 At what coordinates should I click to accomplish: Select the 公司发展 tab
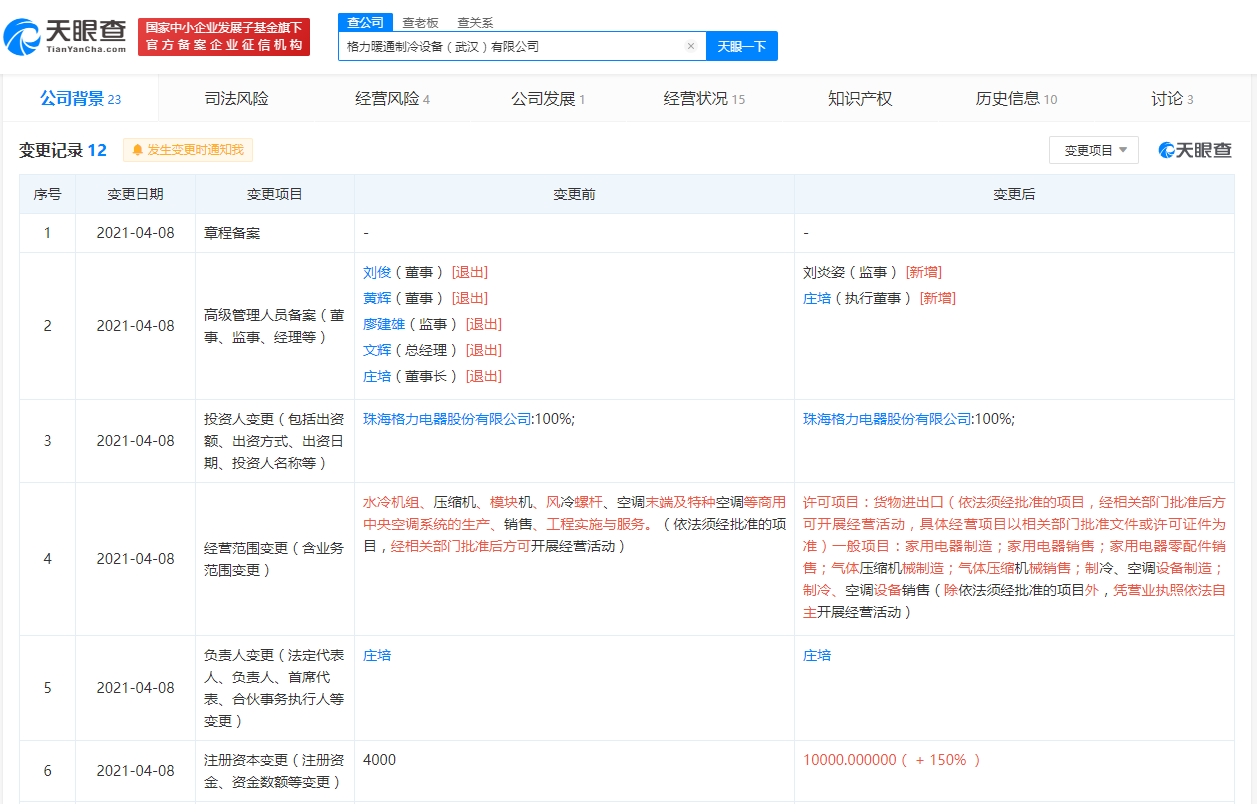coord(548,99)
